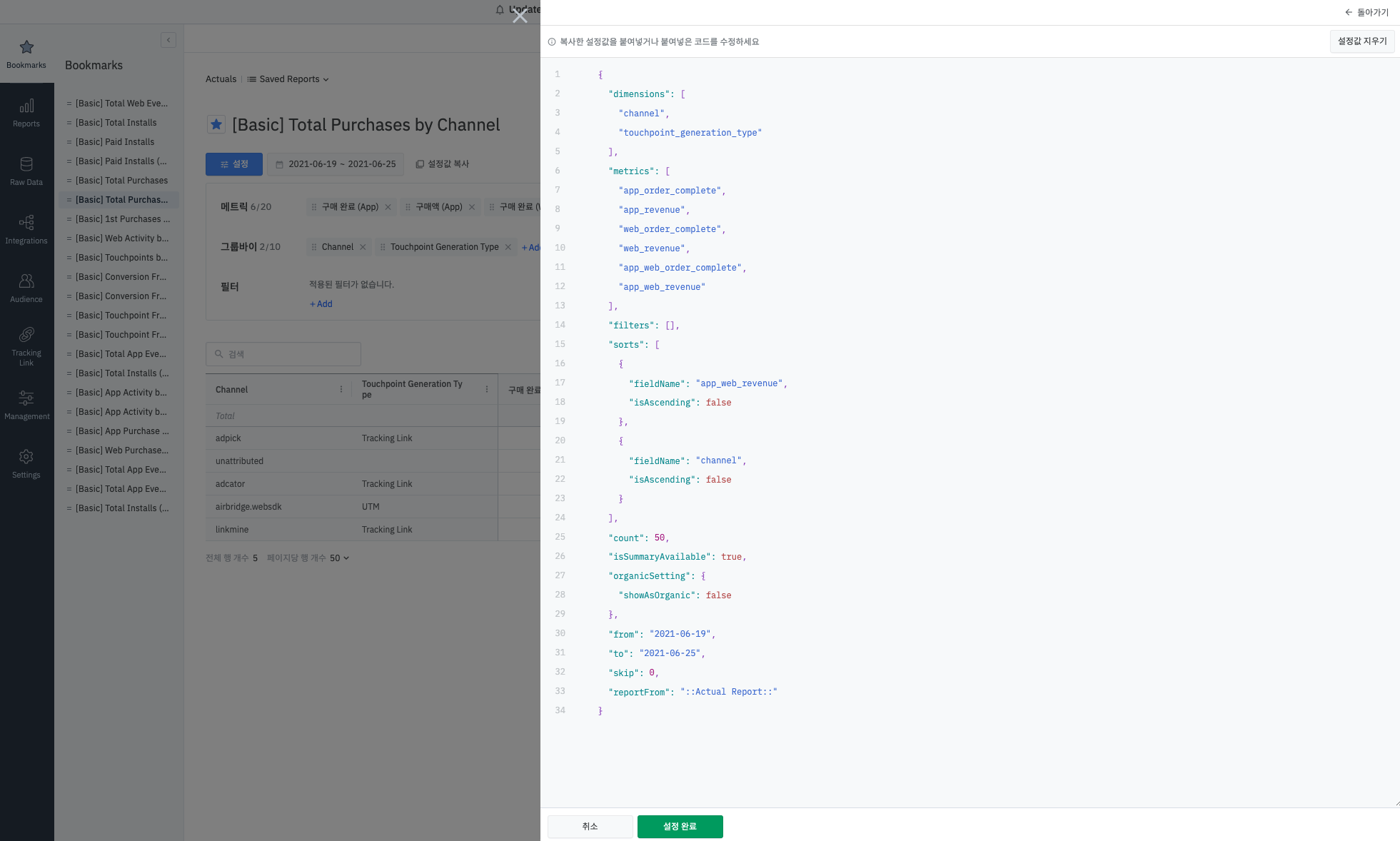Click the info icon beside paste instructions
1400x841 pixels.
coord(552,42)
